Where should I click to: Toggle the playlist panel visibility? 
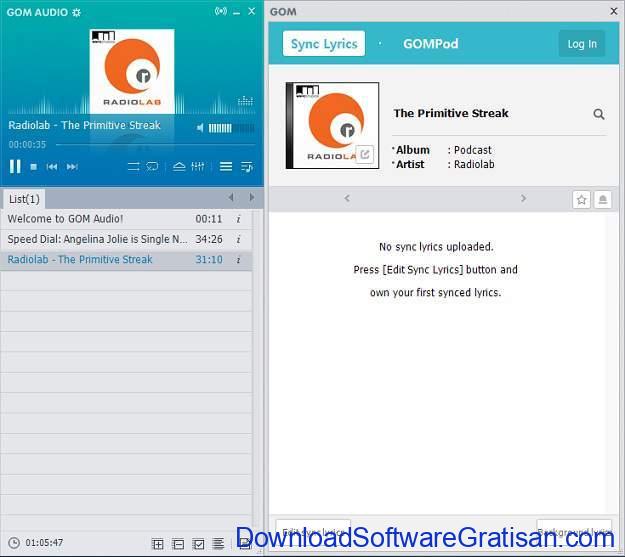click(226, 167)
